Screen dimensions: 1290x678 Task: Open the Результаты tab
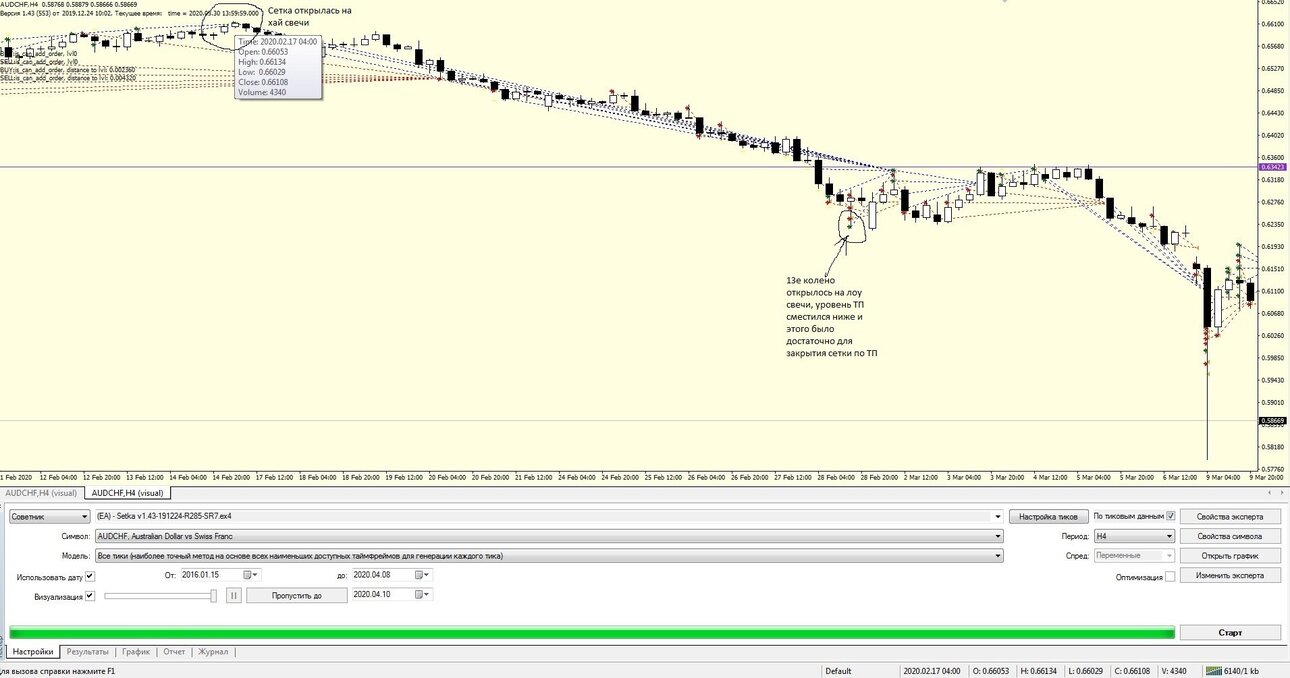(x=88, y=652)
